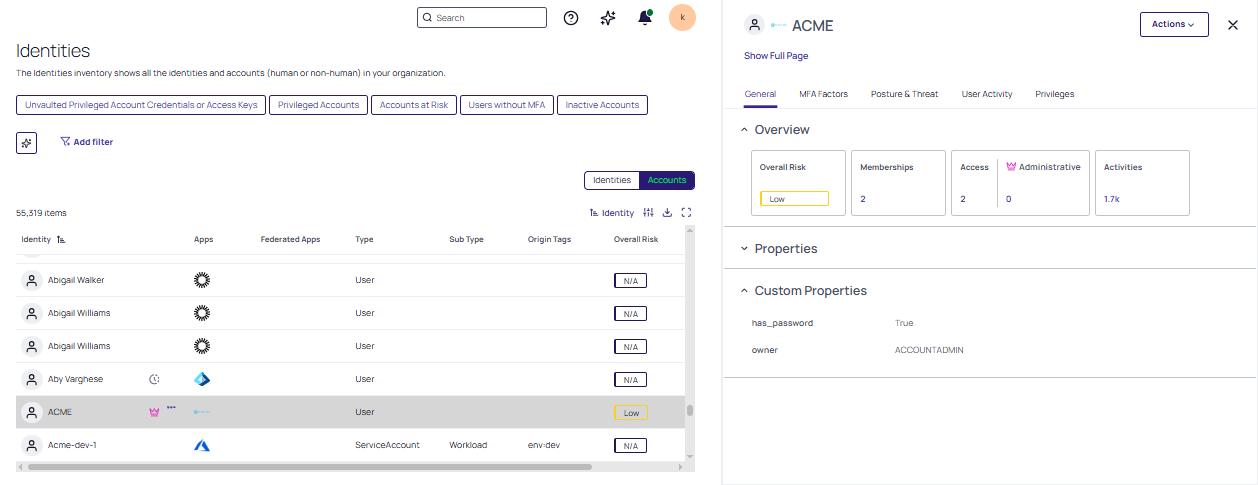Open the column settings sliders icon
This screenshot has height=485, width=1258.
point(648,212)
